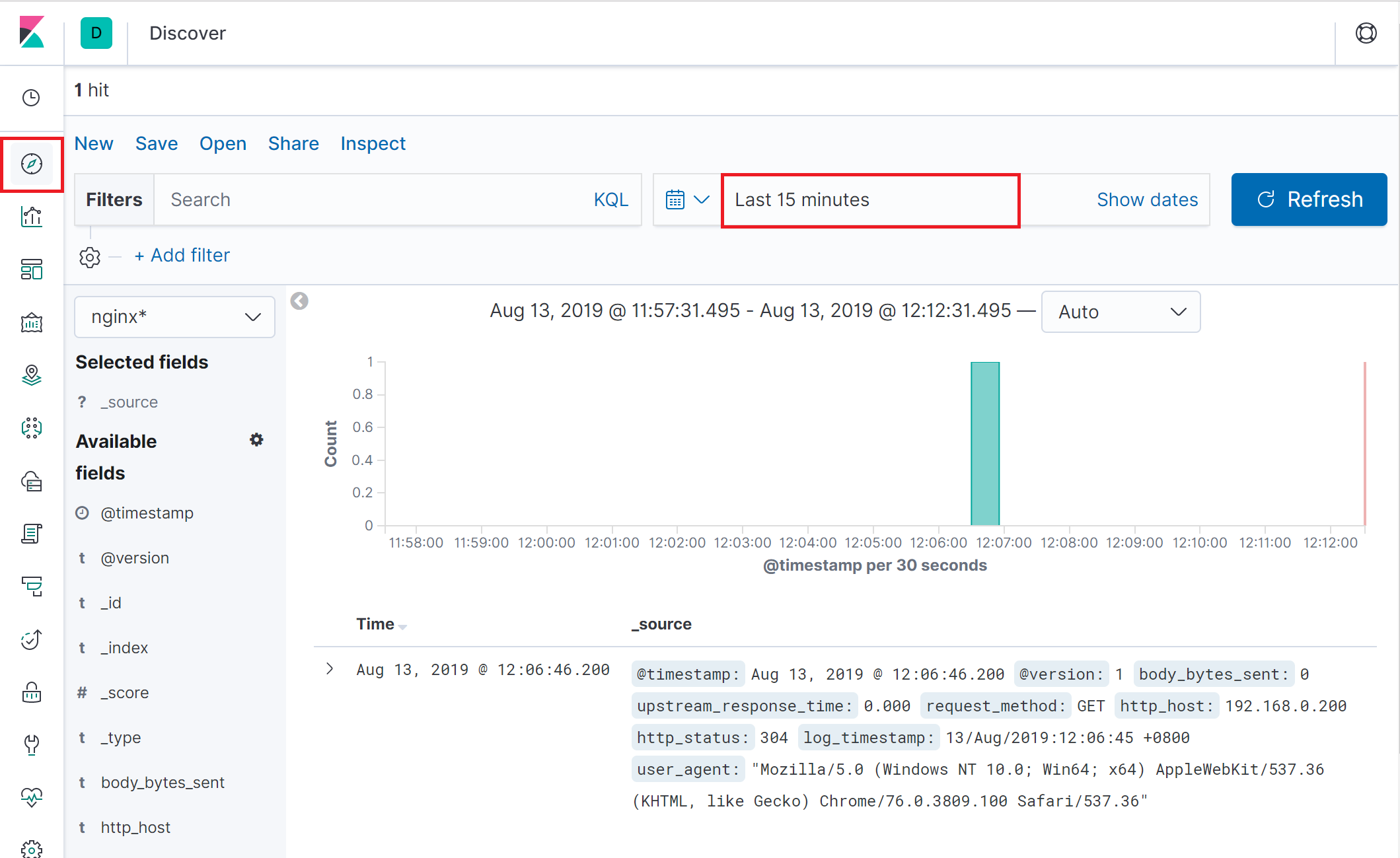The image size is (1400, 858).
Task: Open Canvas icon in sidebar
Action: click(x=32, y=323)
